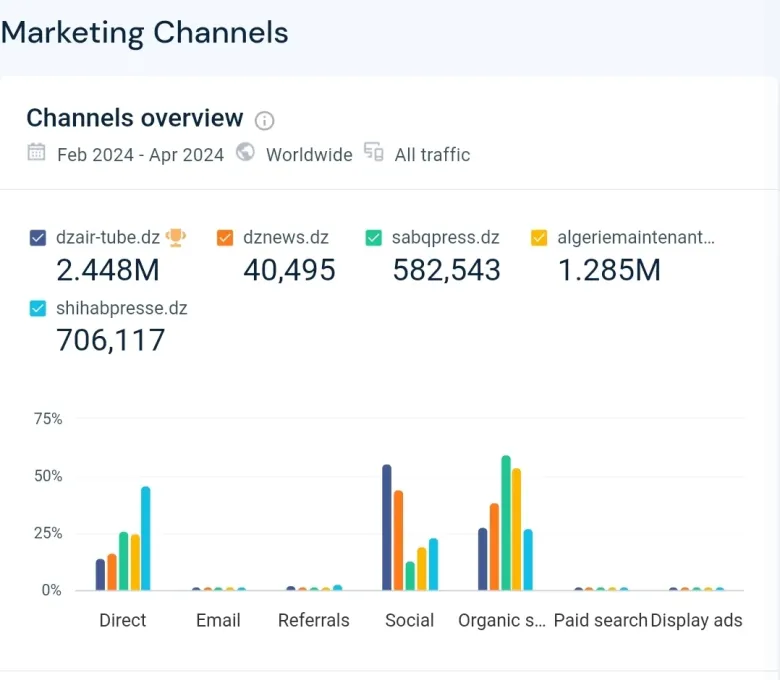780x680 pixels.
Task: Click the All traffic label
Action: click(432, 155)
